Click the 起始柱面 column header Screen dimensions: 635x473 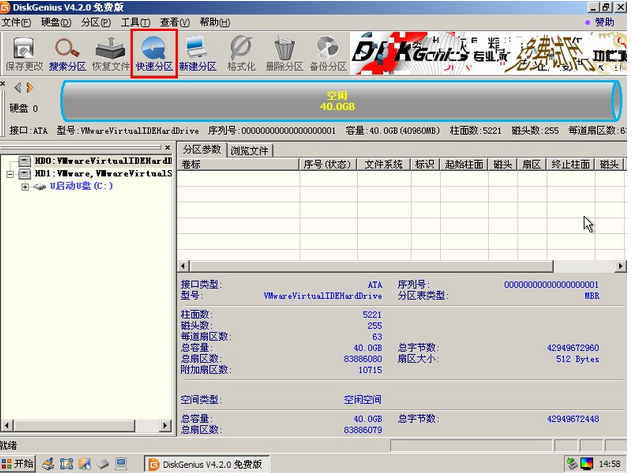click(464, 164)
